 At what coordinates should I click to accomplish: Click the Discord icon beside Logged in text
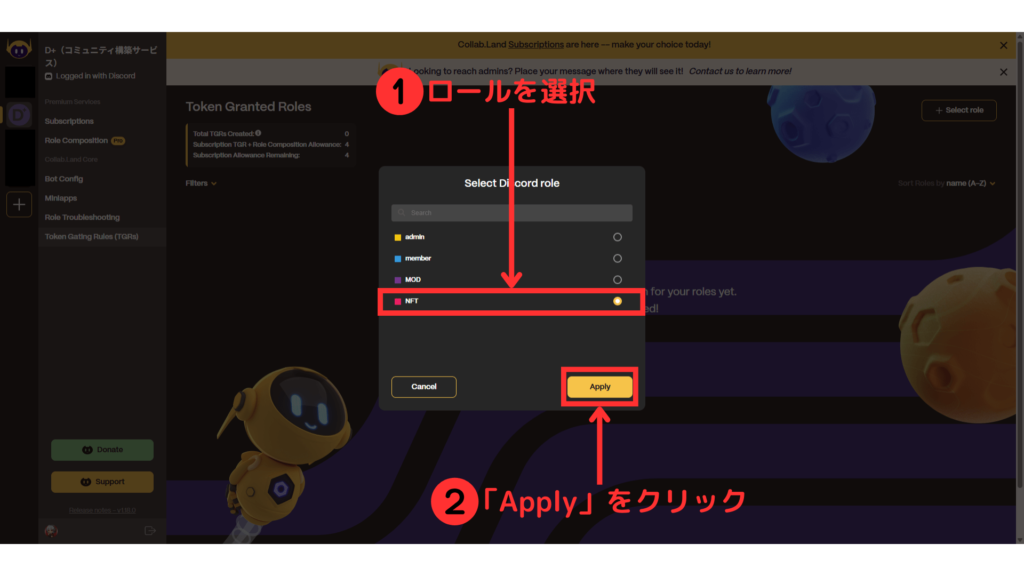[48, 76]
